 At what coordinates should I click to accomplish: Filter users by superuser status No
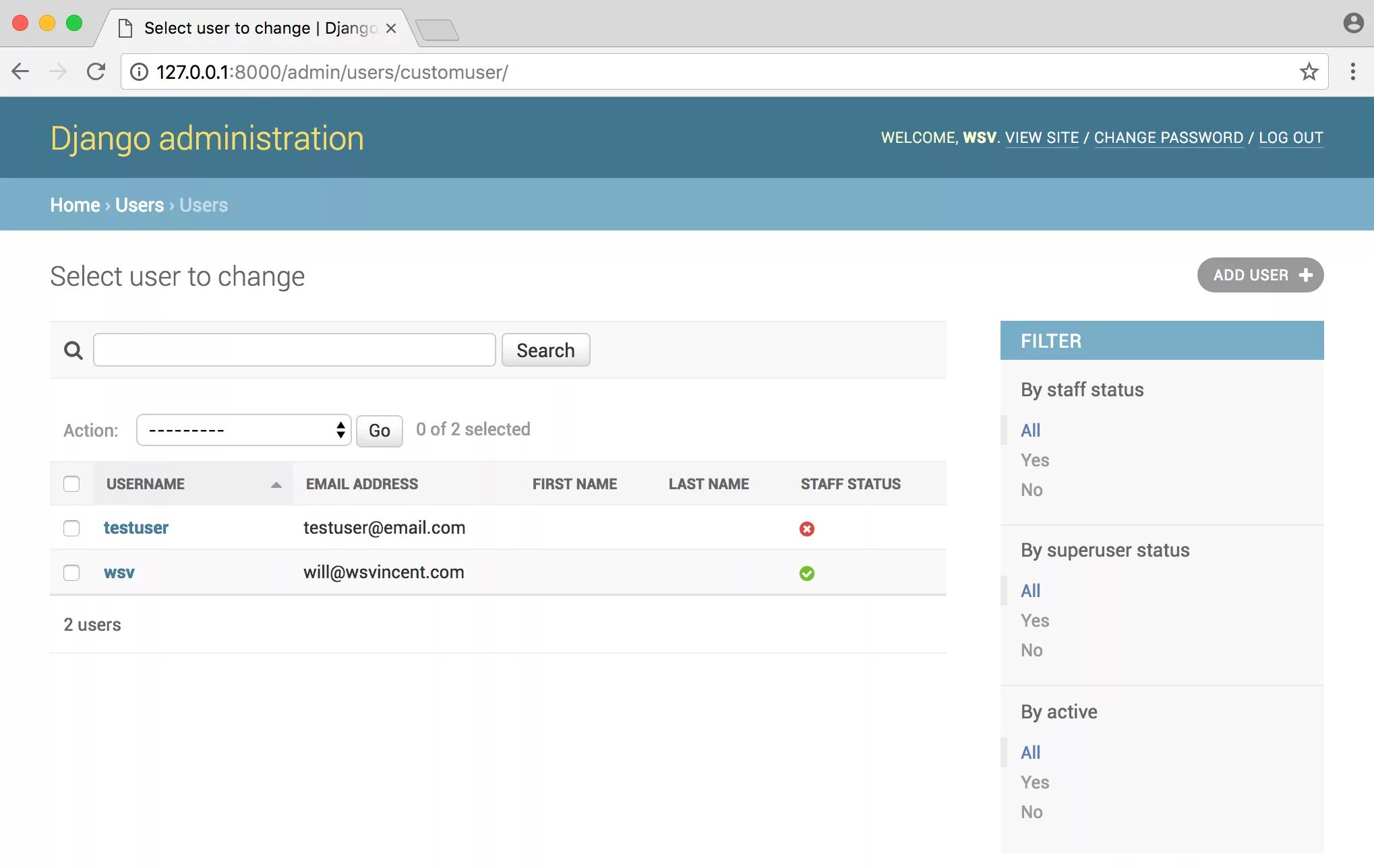pyautogui.click(x=1031, y=649)
